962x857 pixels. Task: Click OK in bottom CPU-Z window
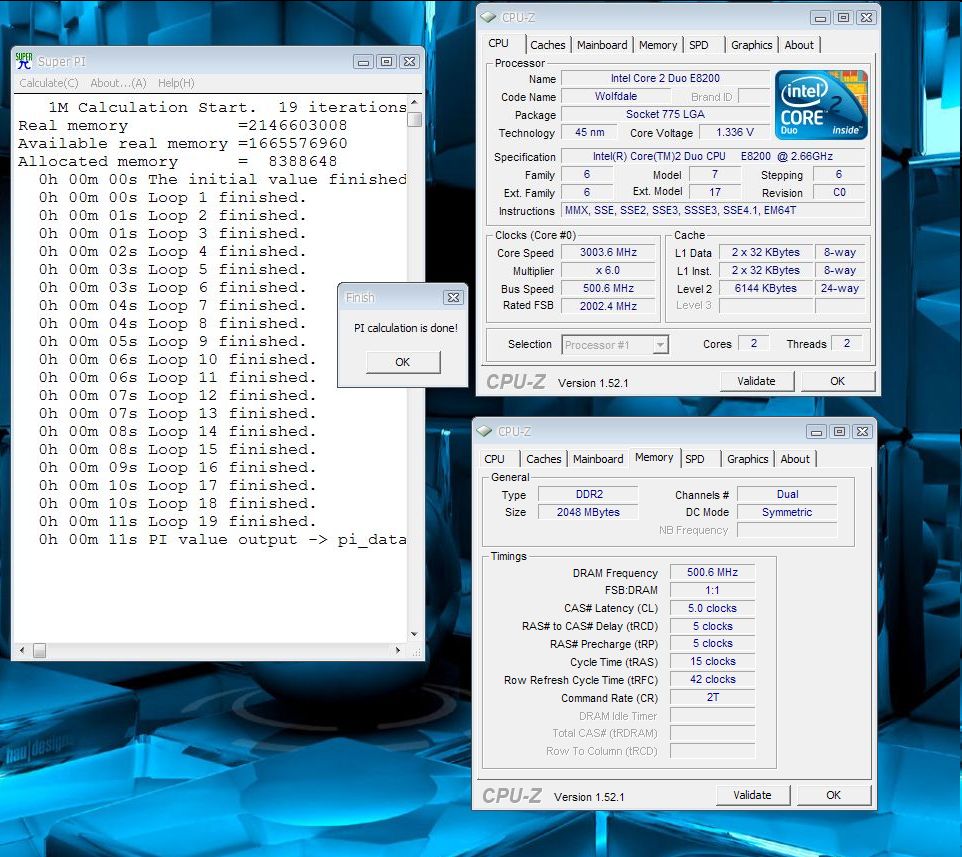tap(833, 795)
